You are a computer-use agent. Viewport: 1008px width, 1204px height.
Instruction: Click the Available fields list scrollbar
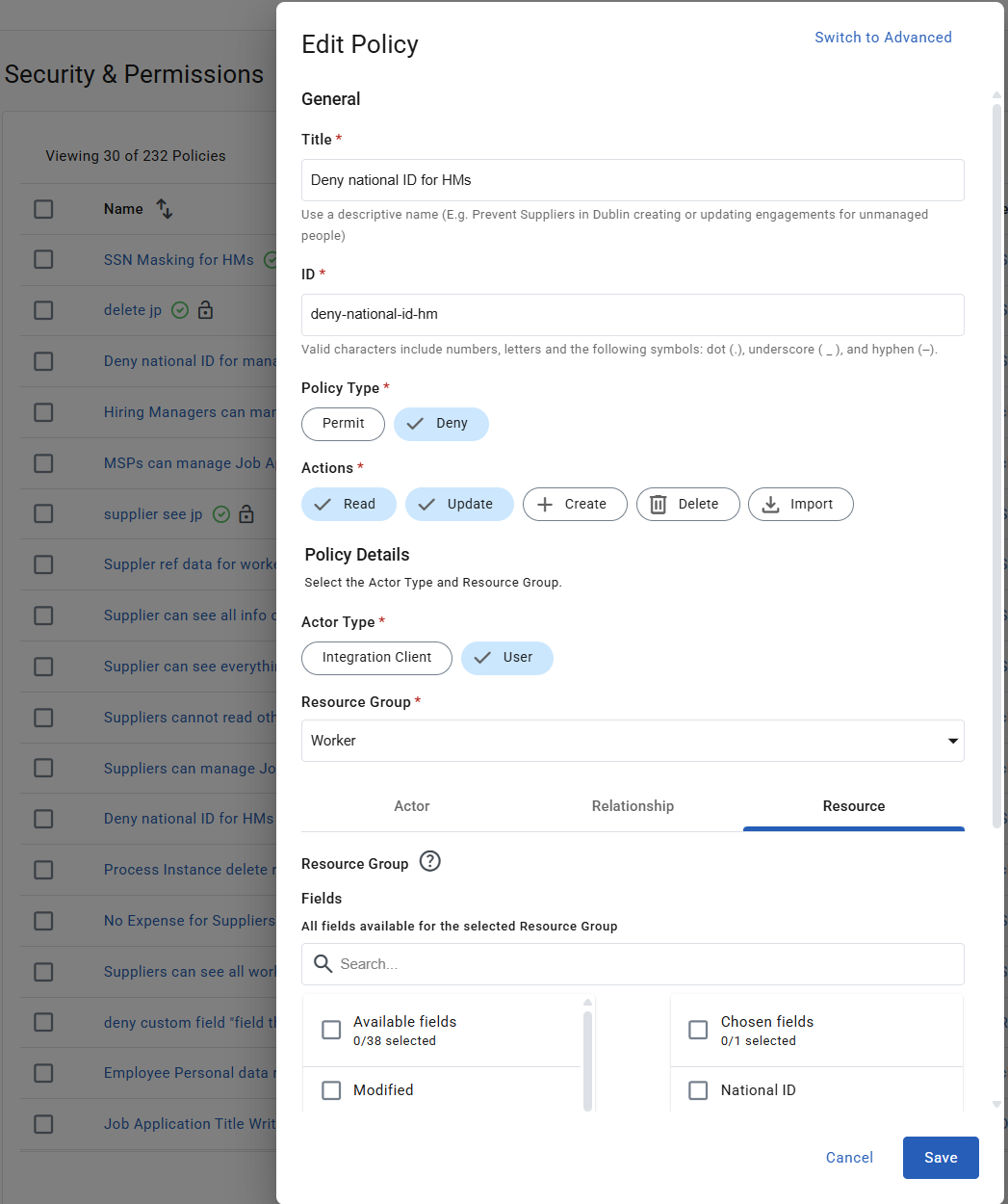point(587,1060)
